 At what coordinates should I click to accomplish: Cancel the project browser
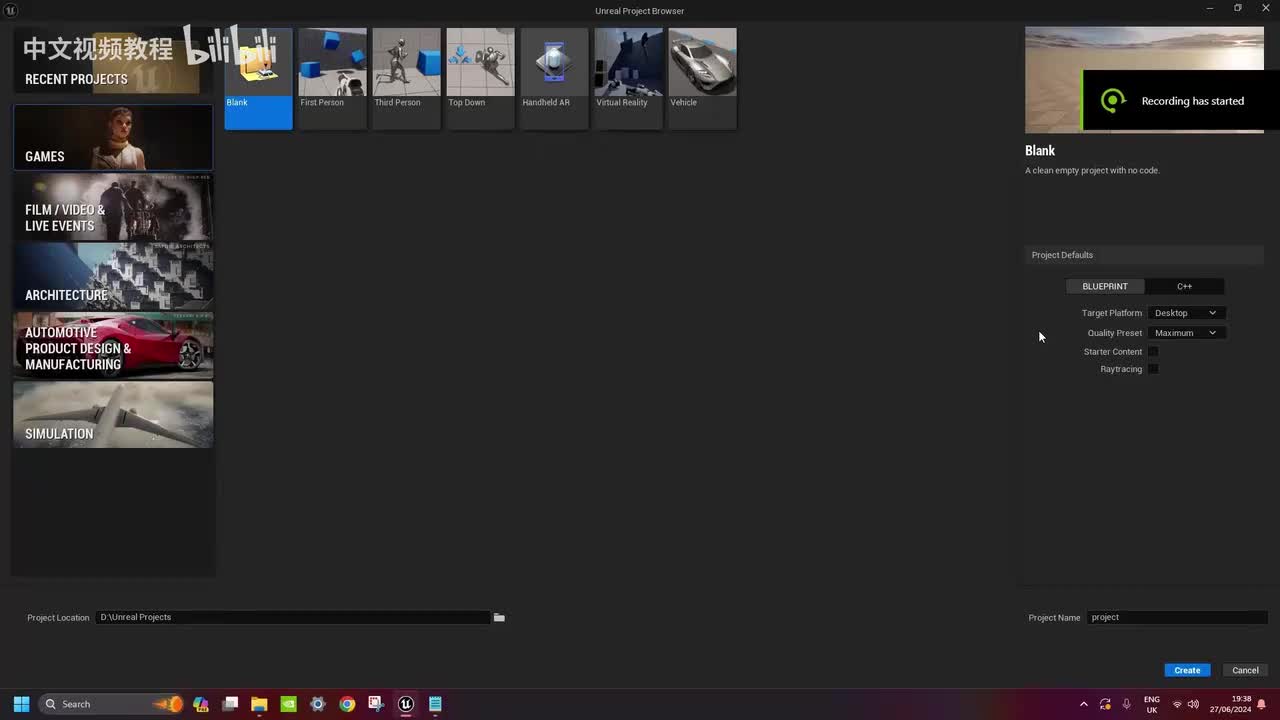click(1245, 670)
